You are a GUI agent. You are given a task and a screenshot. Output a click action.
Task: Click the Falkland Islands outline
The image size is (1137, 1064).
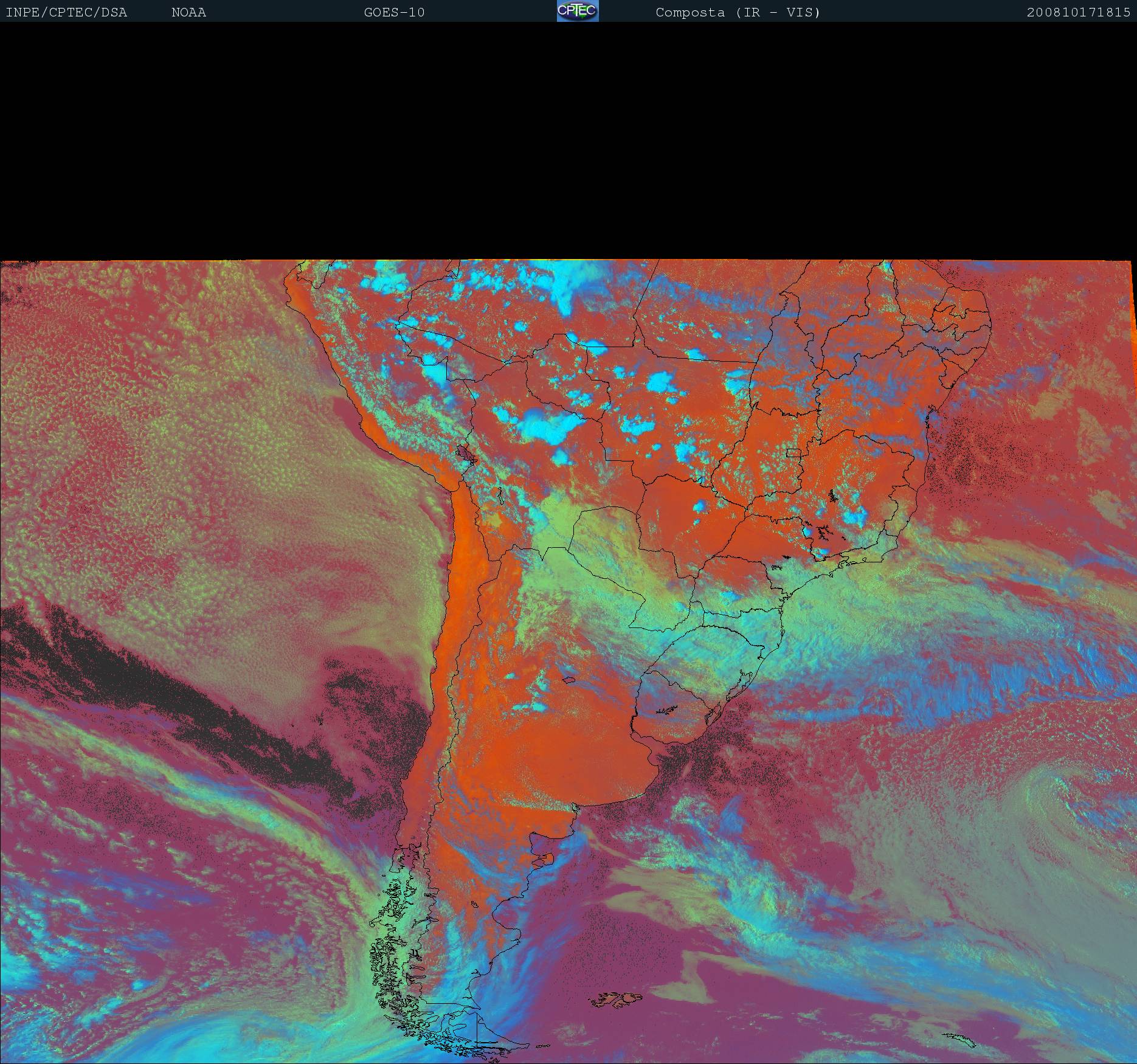point(618,998)
